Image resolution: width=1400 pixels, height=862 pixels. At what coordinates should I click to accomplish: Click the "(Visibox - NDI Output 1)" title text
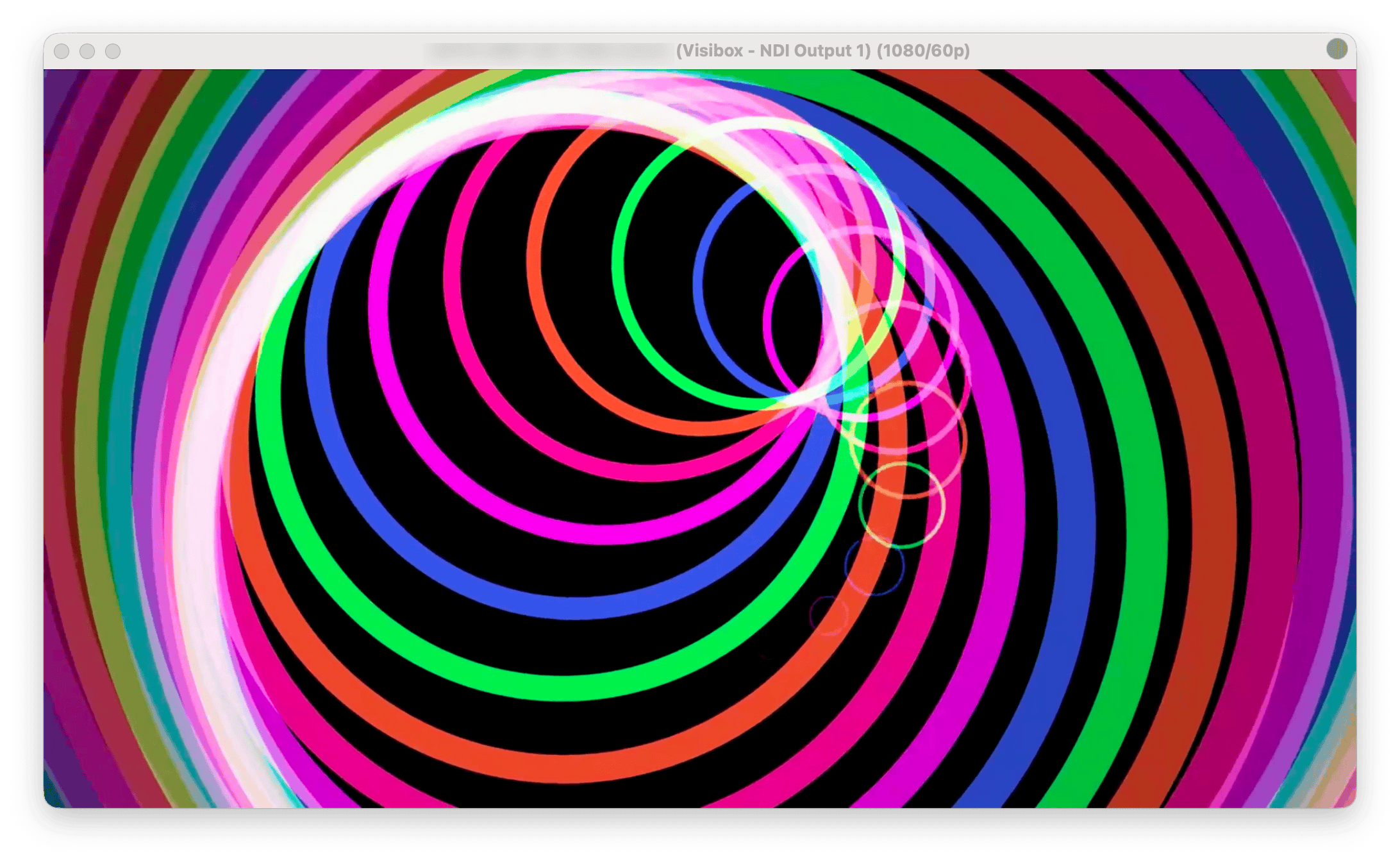773,51
